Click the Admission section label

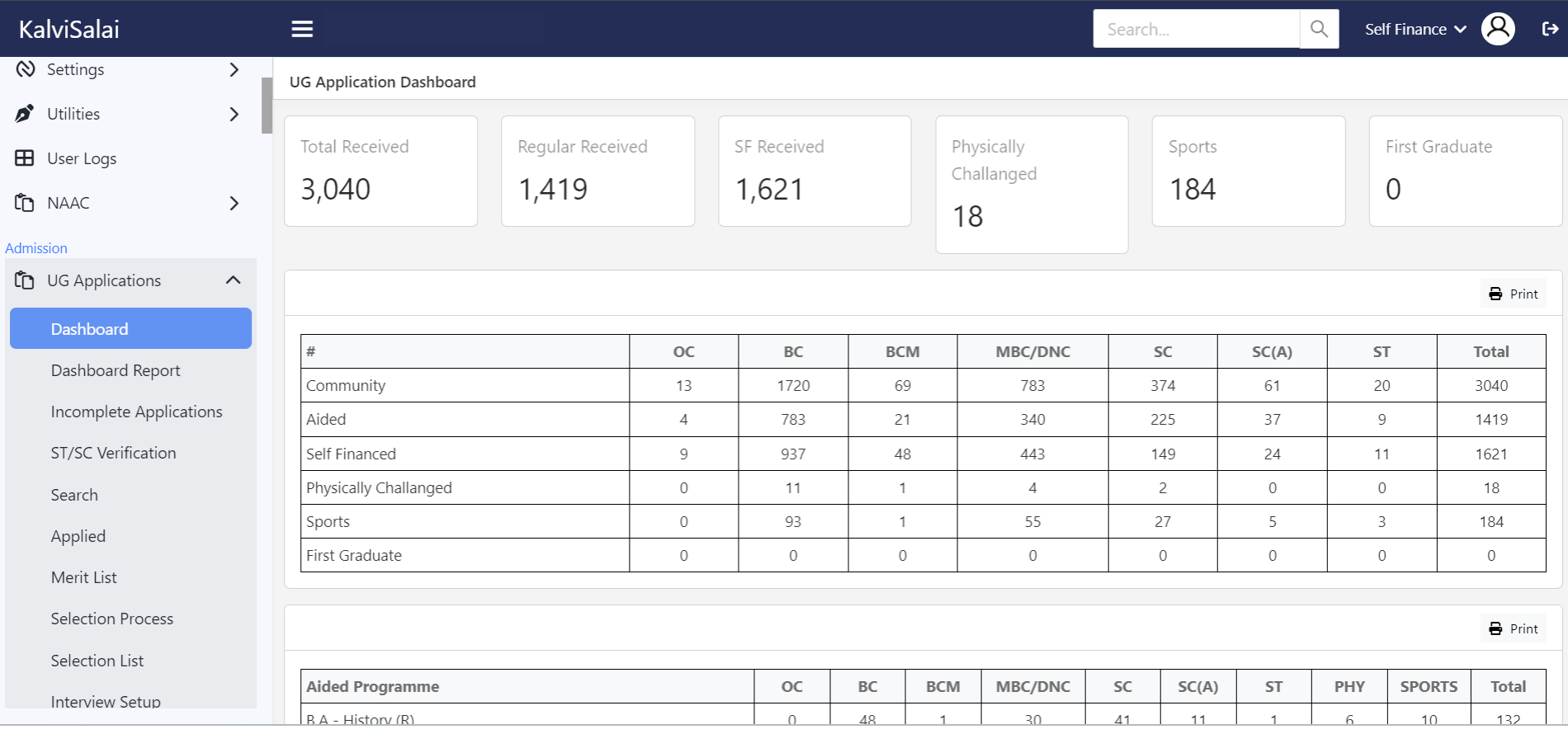click(x=36, y=248)
